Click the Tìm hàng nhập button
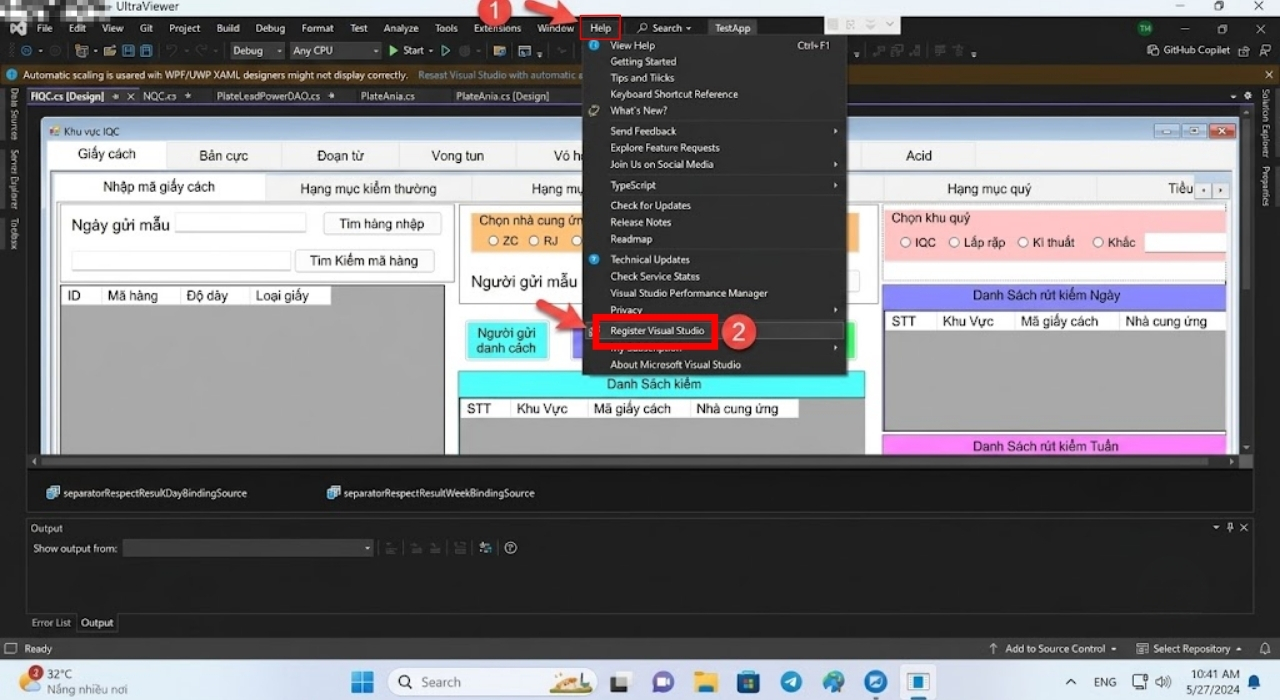The height and width of the screenshot is (700, 1280). tap(382, 224)
